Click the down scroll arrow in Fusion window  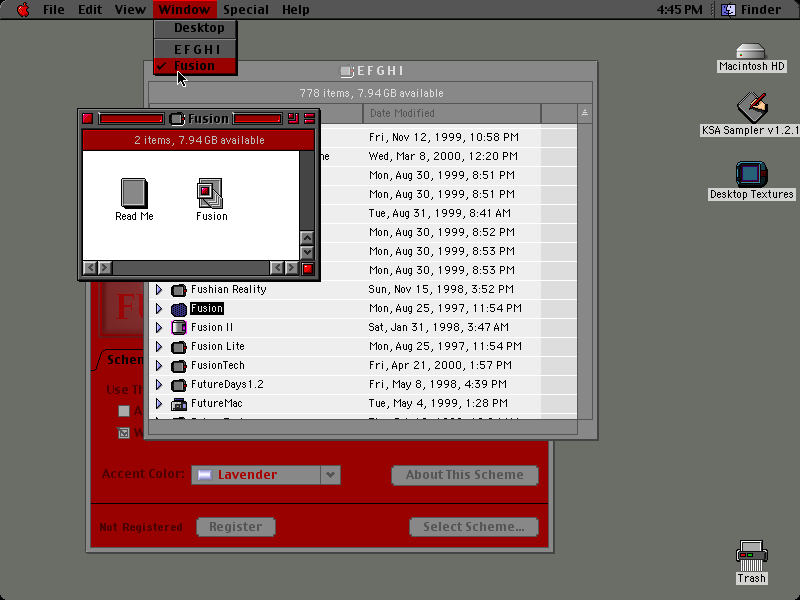tap(307, 252)
